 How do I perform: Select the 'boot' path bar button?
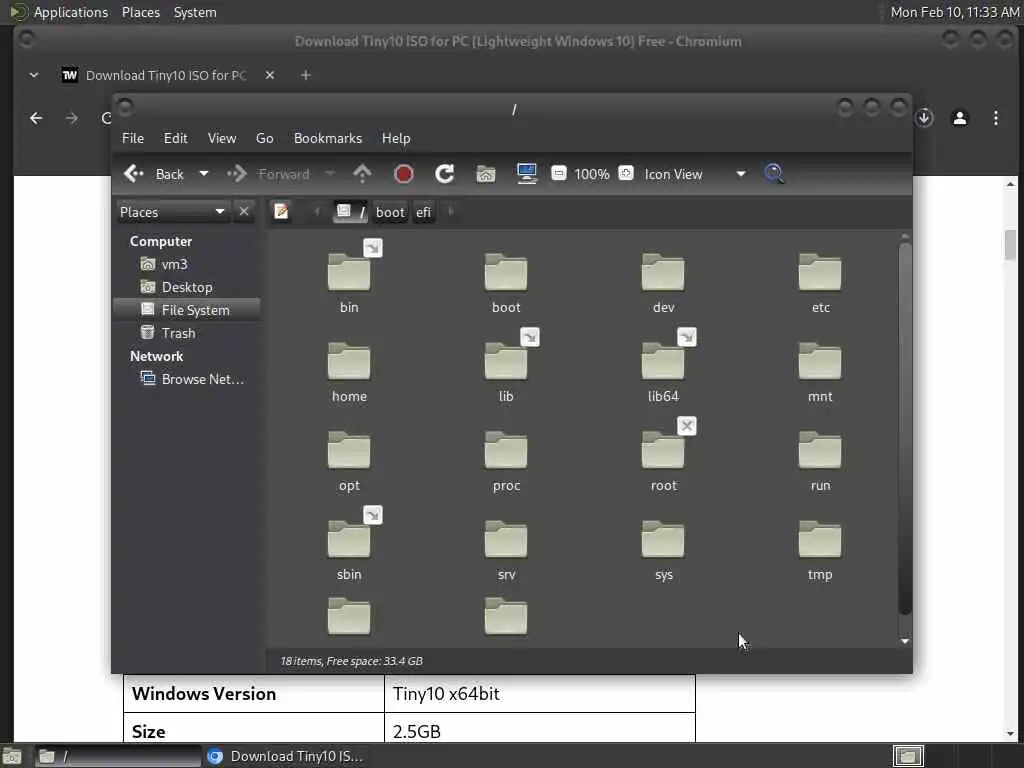tap(391, 212)
